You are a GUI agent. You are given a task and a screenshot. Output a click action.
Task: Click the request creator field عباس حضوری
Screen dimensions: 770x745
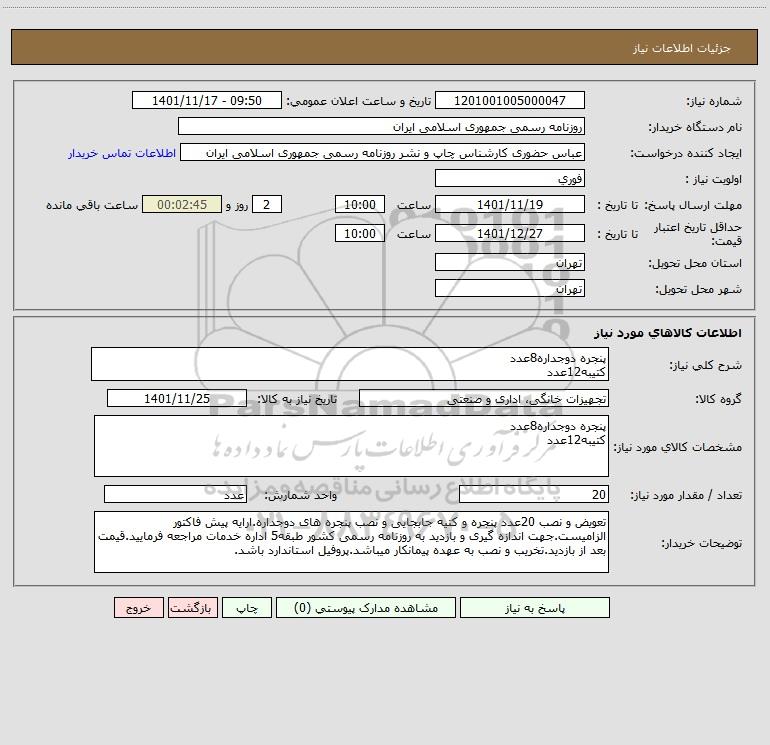coord(383,152)
